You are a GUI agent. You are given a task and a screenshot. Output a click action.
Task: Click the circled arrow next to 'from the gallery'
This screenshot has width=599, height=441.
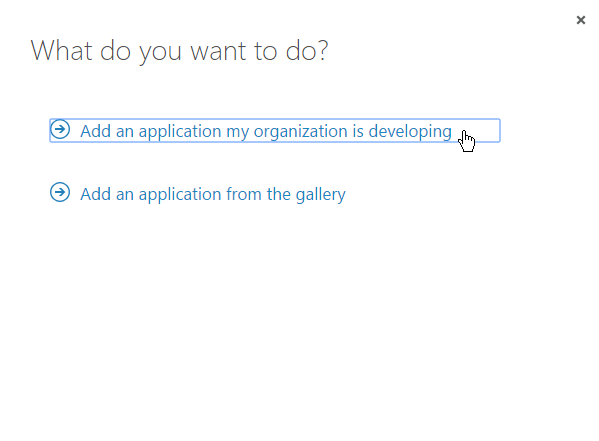[x=60, y=192]
